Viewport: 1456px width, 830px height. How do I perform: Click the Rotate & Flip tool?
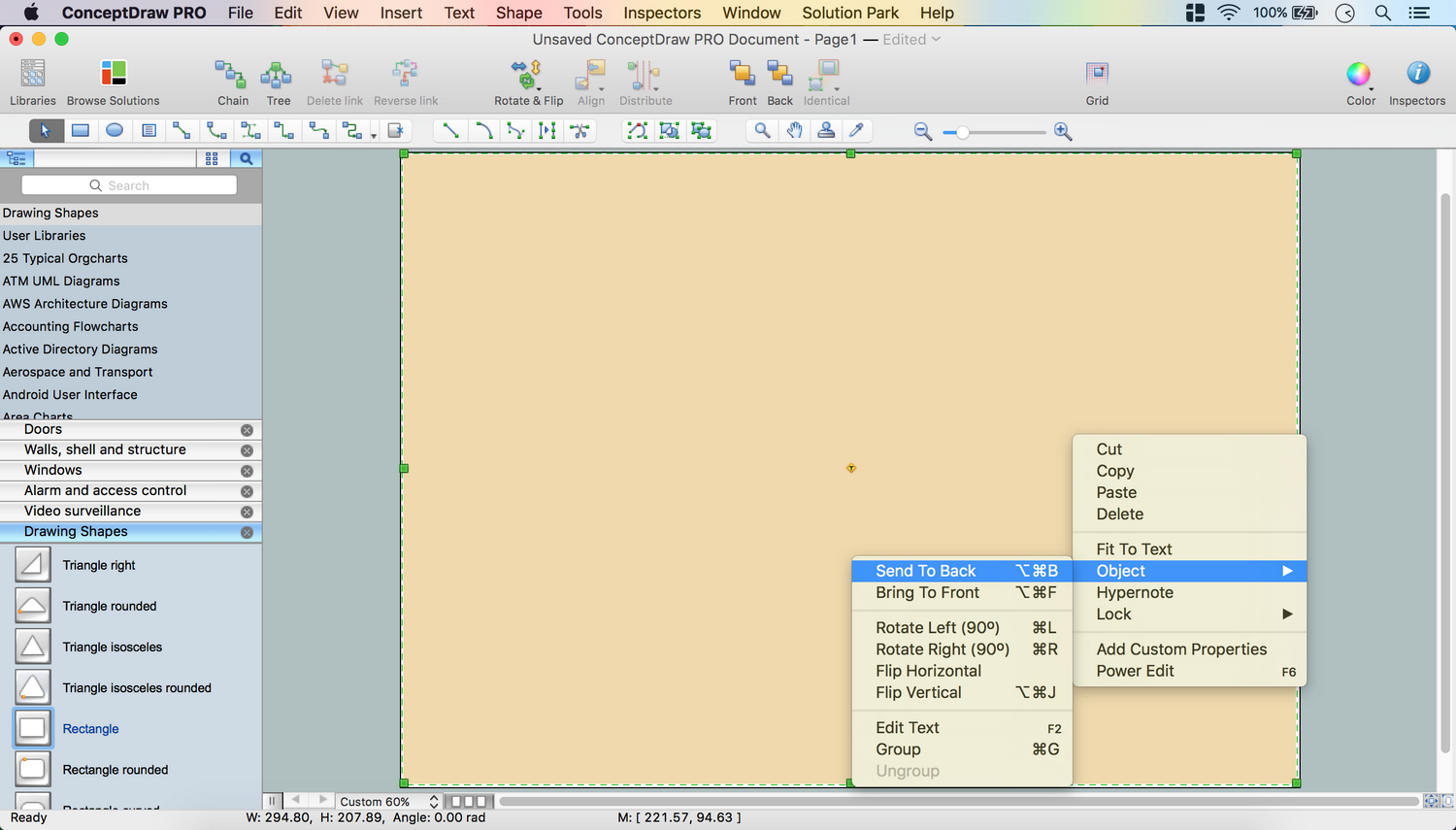(x=528, y=82)
